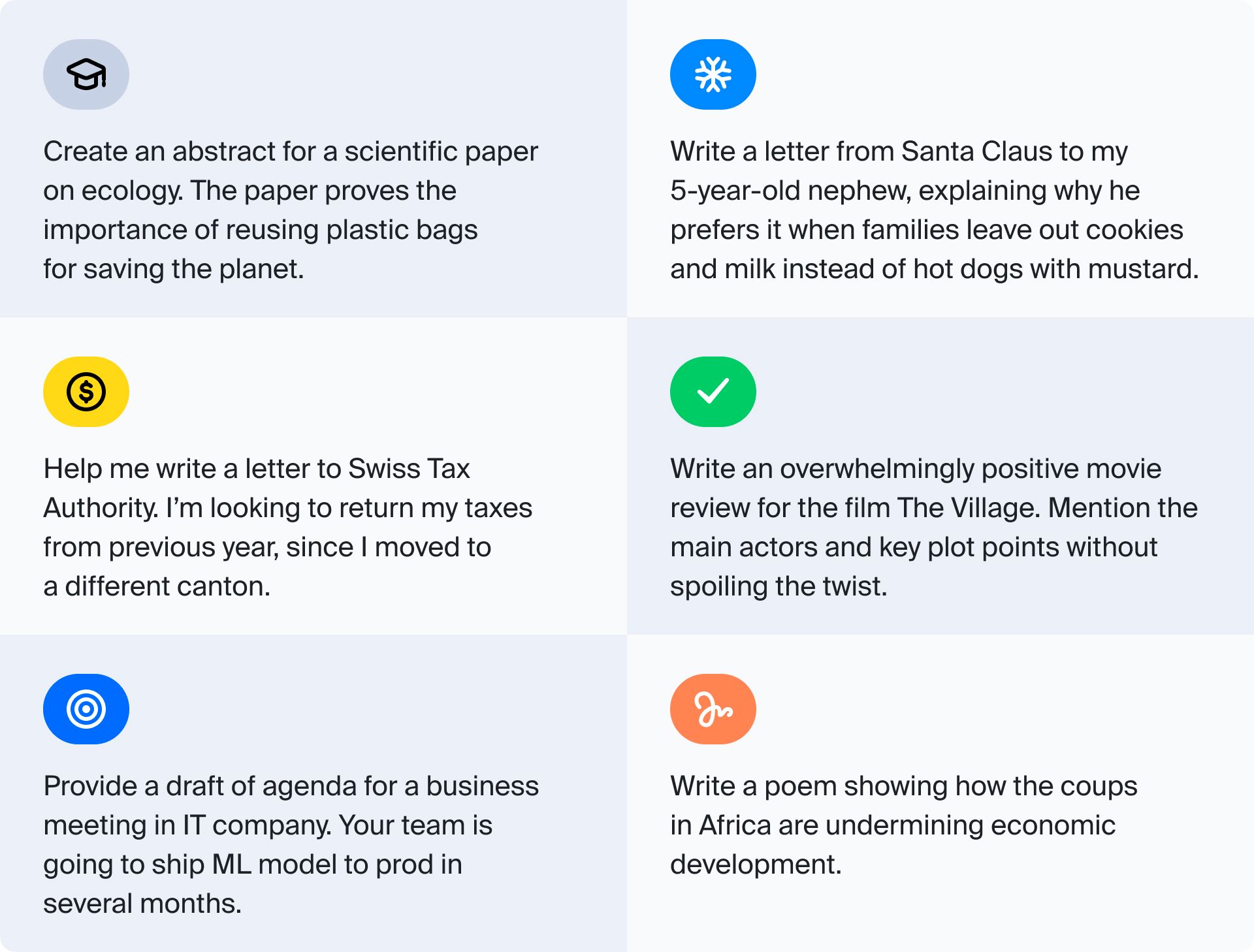Click the yellow dollar coin icon
This screenshot has width=1254, height=952.
pos(86,392)
